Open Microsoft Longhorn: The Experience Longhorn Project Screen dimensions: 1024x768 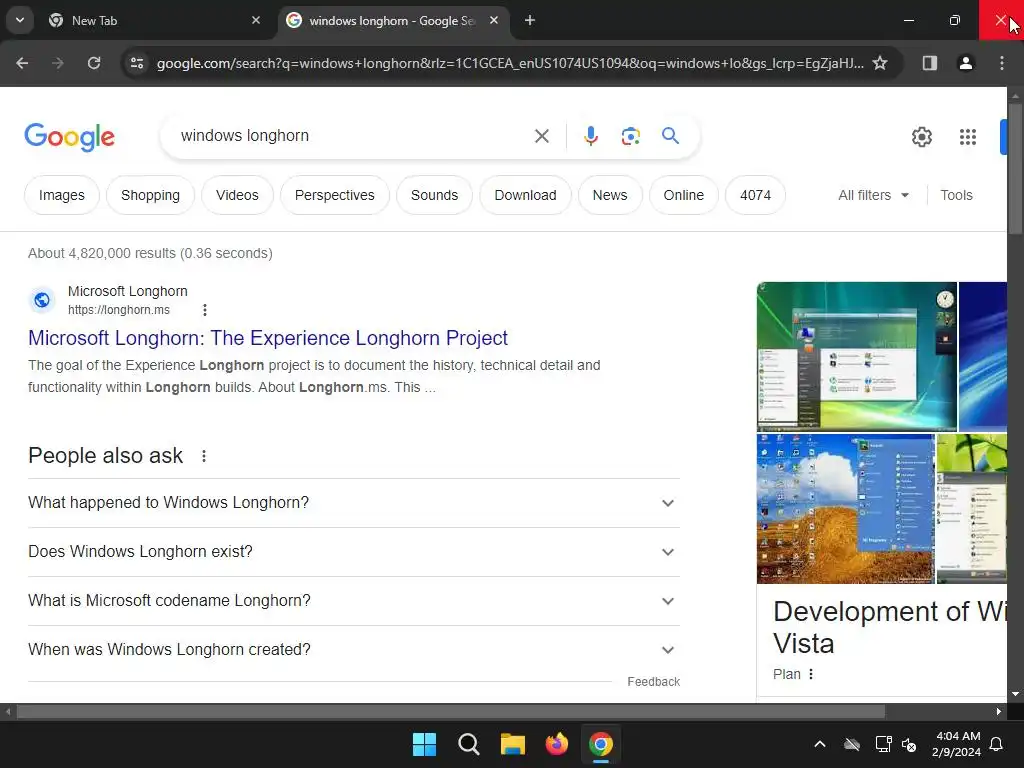[x=268, y=338]
